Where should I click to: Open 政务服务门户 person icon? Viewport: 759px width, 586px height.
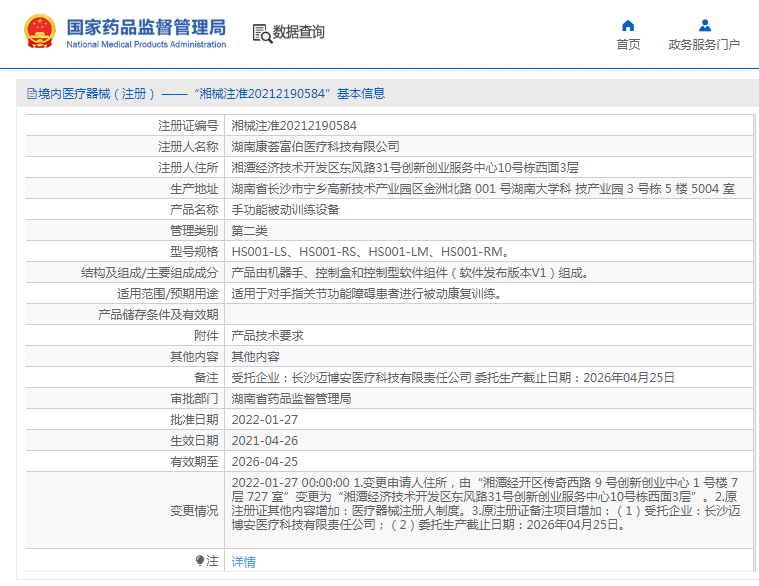click(705, 25)
